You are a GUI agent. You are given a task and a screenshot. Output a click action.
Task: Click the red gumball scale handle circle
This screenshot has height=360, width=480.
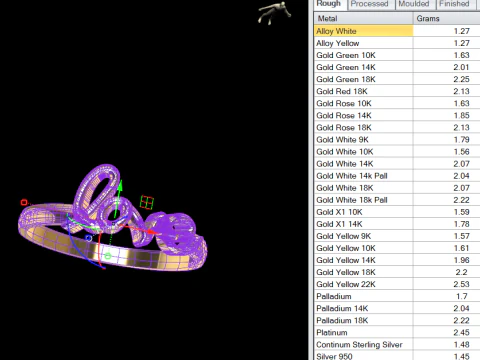pyautogui.click(x=24, y=202)
